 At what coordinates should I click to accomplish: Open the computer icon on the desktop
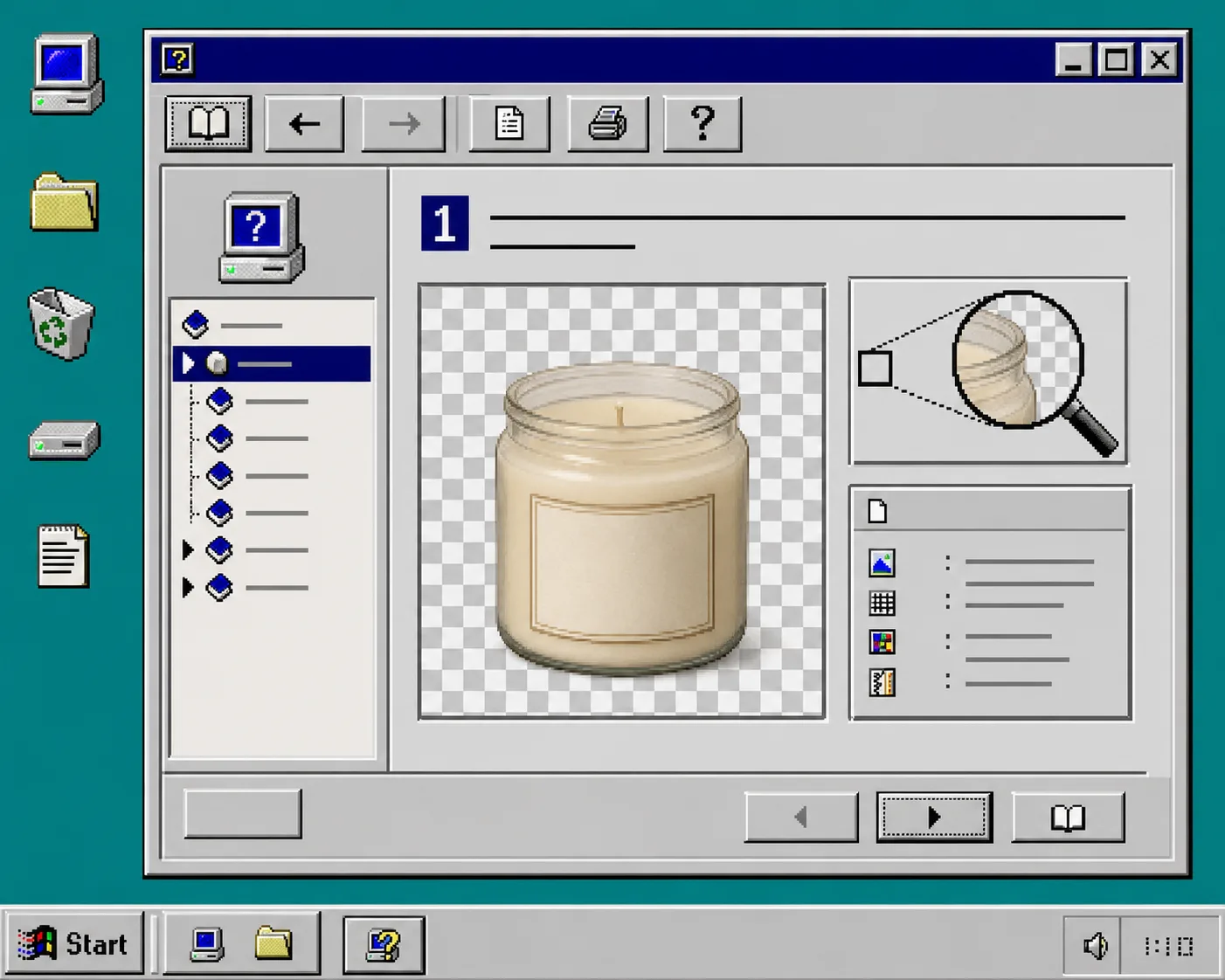coord(67,74)
